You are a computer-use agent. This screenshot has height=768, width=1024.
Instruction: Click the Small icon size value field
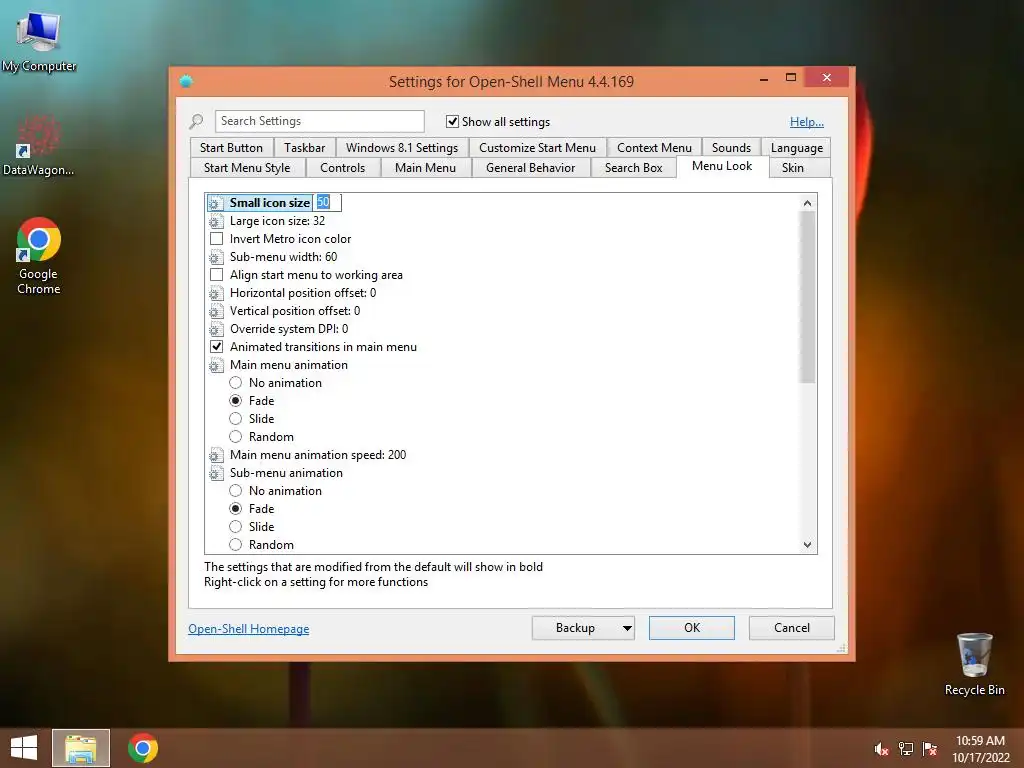click(x=327, y=202)
